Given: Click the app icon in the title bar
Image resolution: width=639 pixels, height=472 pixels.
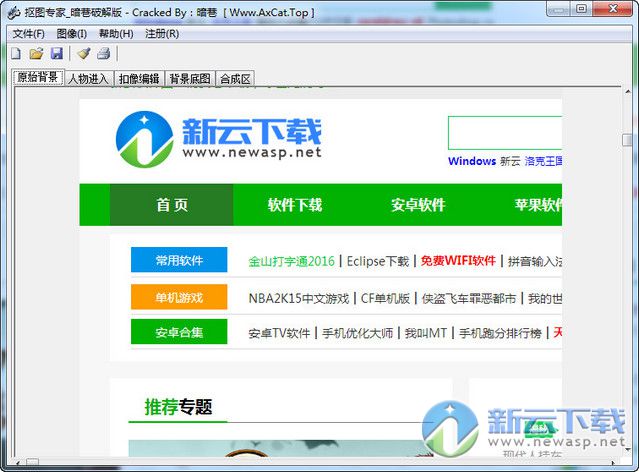Looking at the screenshot, I should (x=14, y=13).
